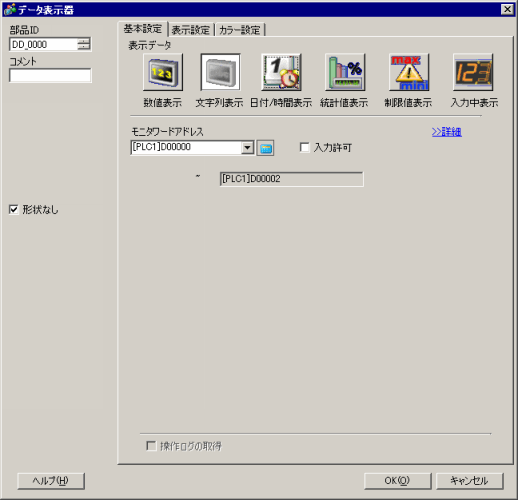Select the 制限値表示 limit value icon
This screenshot has height=500, width=518.
tap(409, 72)
